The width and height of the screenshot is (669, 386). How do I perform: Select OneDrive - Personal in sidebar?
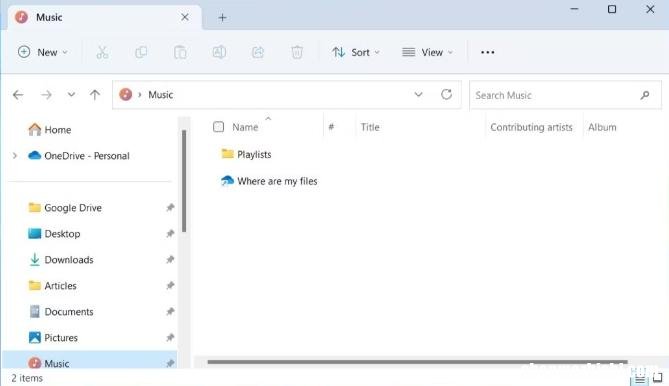[79, 156]
